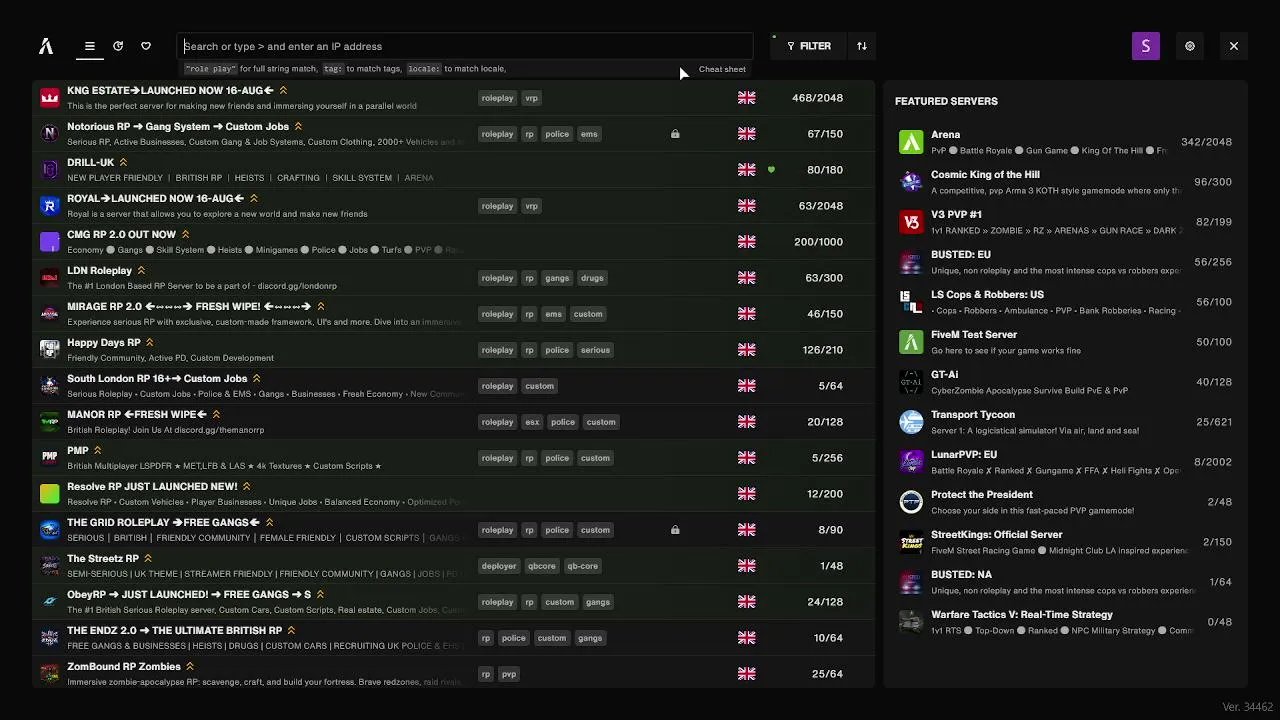Focus the server search input field
1280x720 pixels.
[x=465, y=46]
